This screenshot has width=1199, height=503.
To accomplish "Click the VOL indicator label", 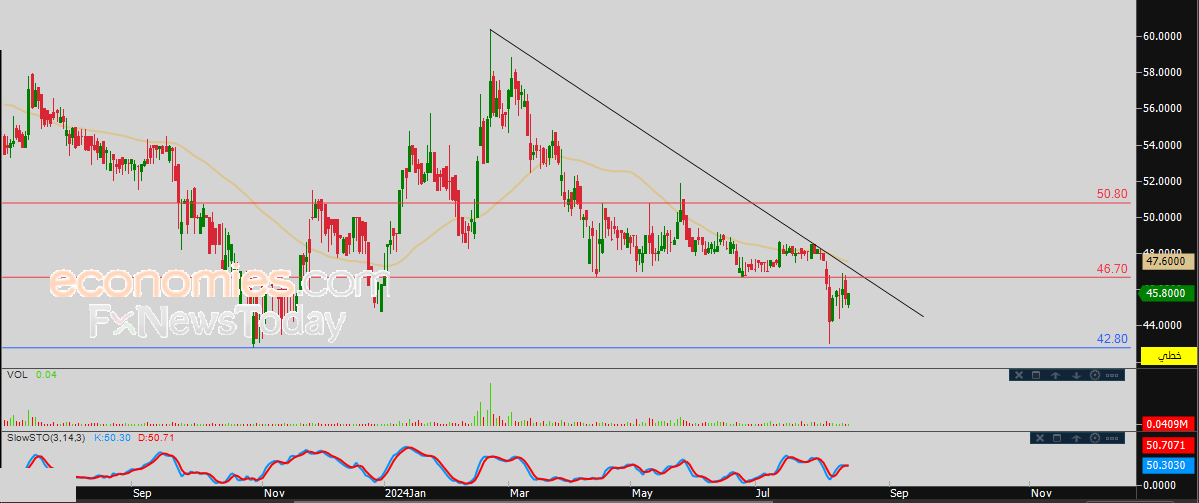I will (x=16, y=375).
